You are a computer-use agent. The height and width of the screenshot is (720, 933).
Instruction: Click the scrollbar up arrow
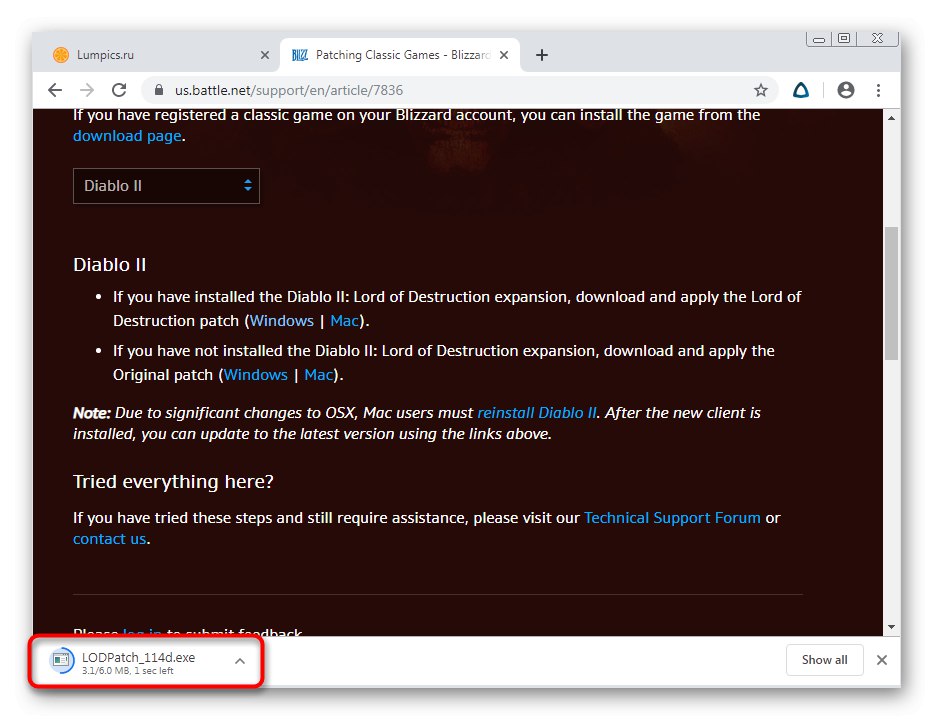point(891,118)
